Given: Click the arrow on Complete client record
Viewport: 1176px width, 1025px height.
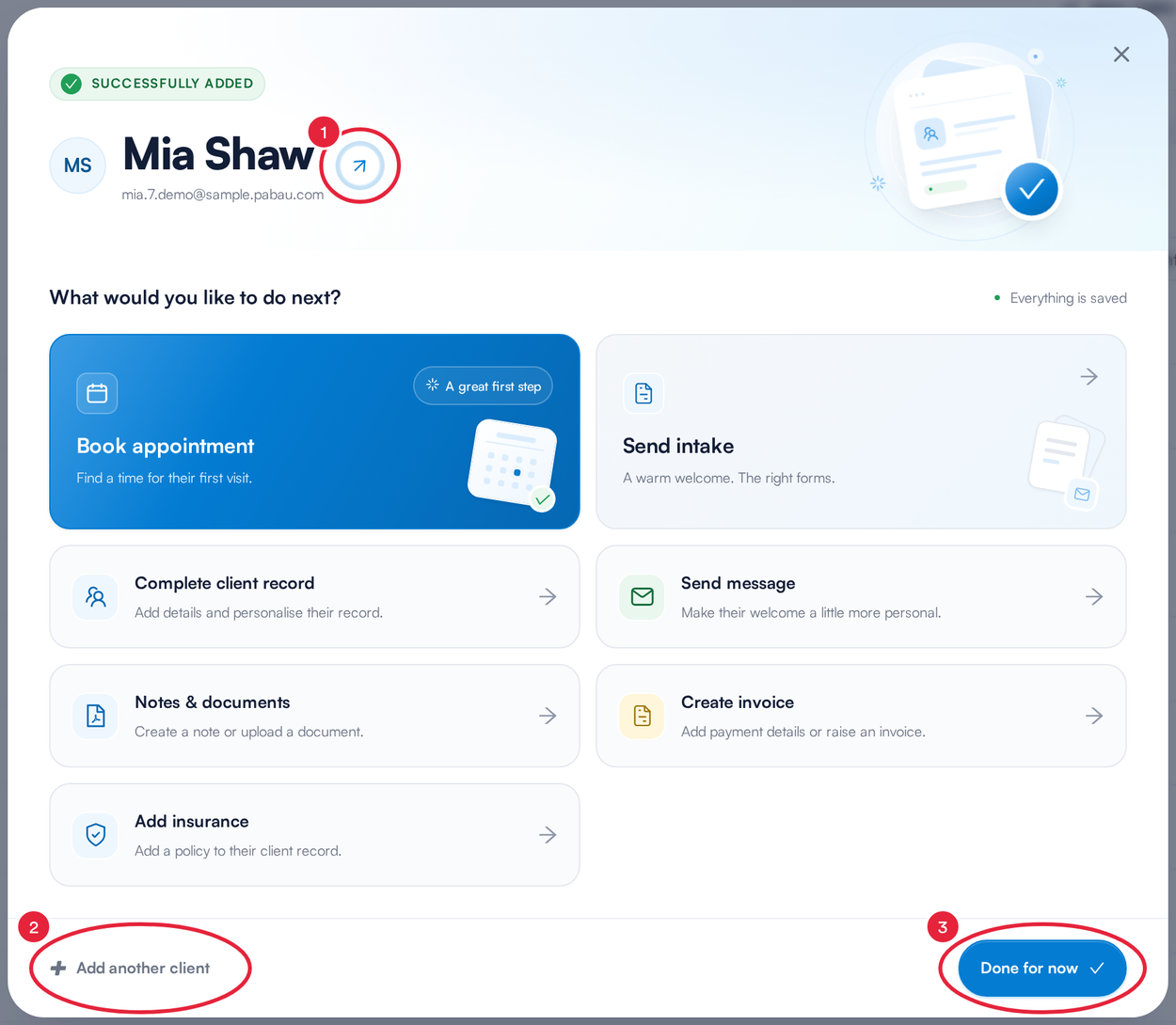Looking at the screenshot, I should click(548, 597).
